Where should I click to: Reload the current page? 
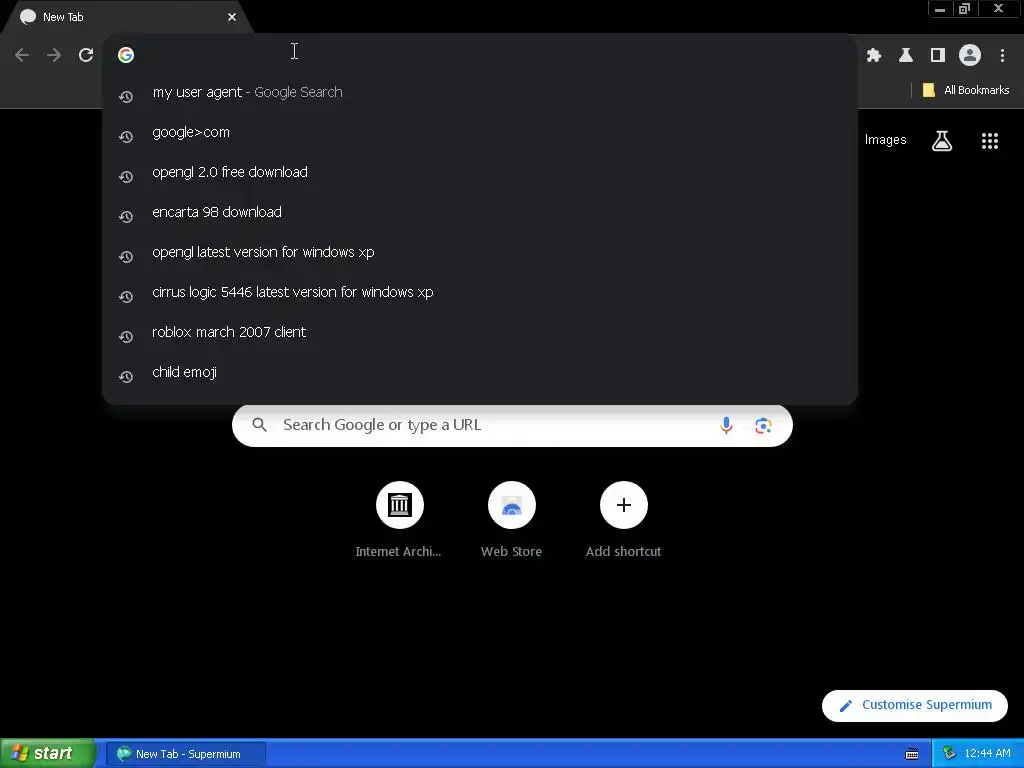tap(86, 55)
